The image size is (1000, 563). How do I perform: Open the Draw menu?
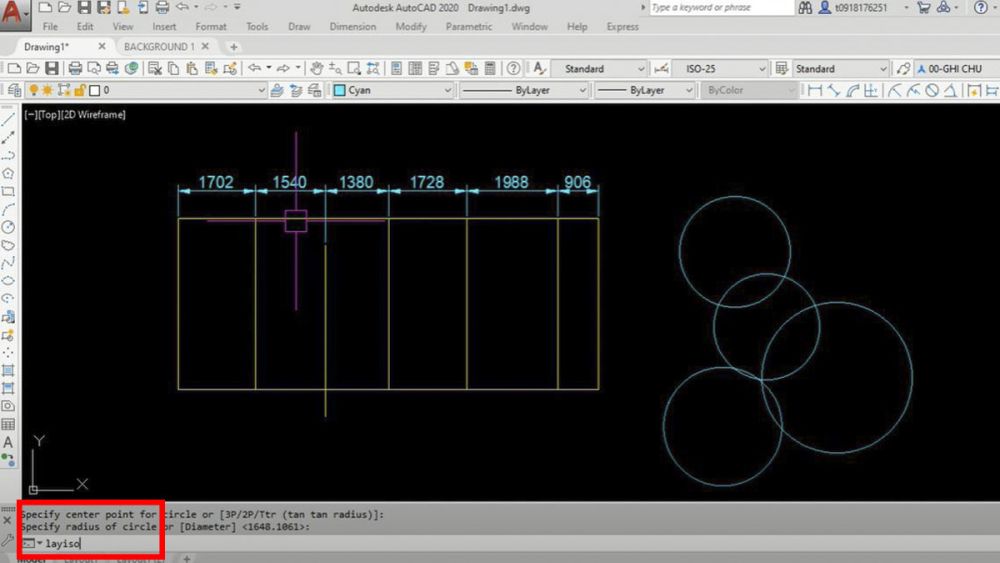(x=299, y=27)
